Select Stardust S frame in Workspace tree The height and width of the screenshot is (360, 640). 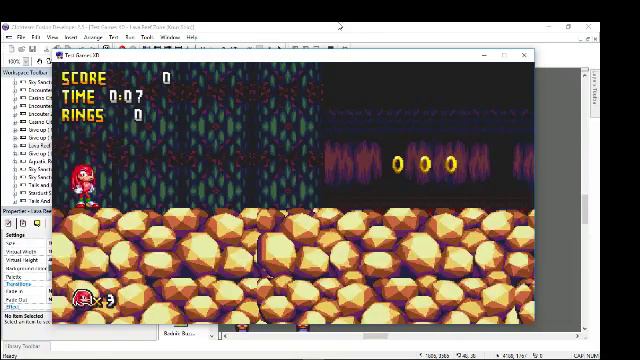point(40,193)
